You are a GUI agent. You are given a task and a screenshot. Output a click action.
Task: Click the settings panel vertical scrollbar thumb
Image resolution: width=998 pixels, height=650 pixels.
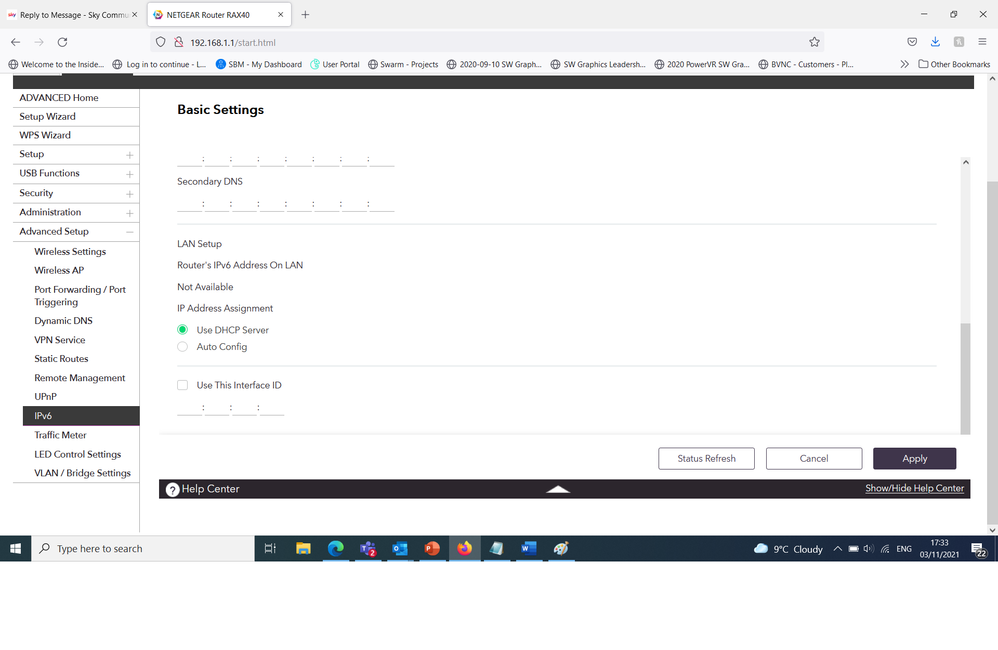pyautogui.click(x=966, y=378)
